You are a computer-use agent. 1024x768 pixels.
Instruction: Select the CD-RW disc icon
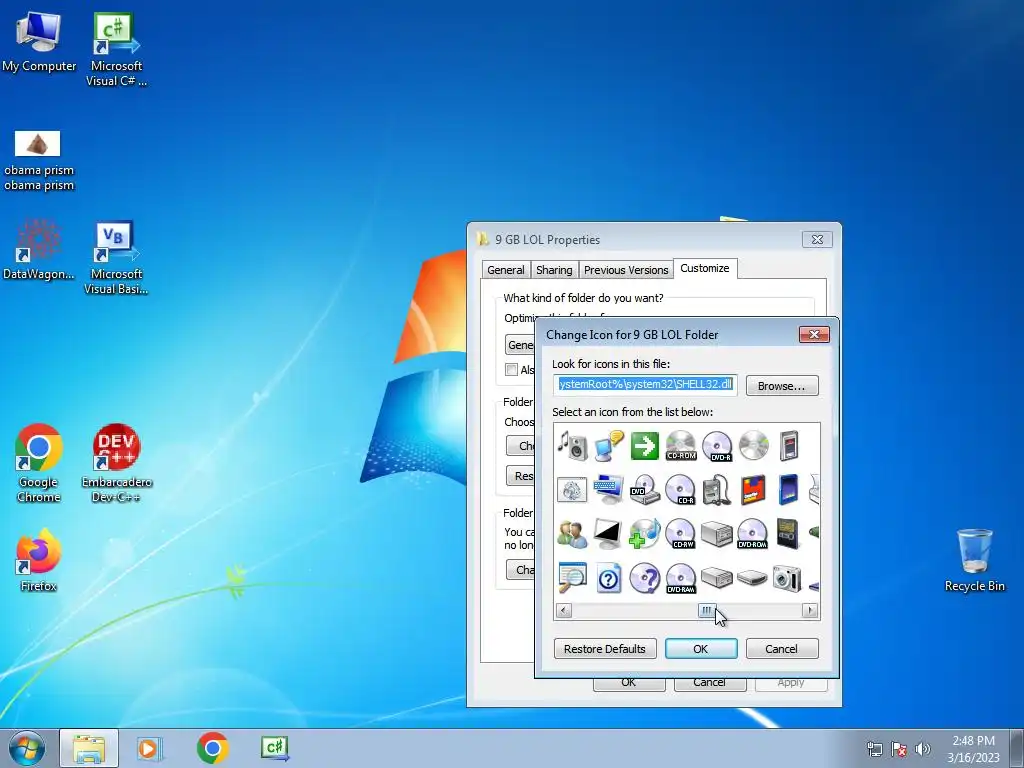[680, 534]
